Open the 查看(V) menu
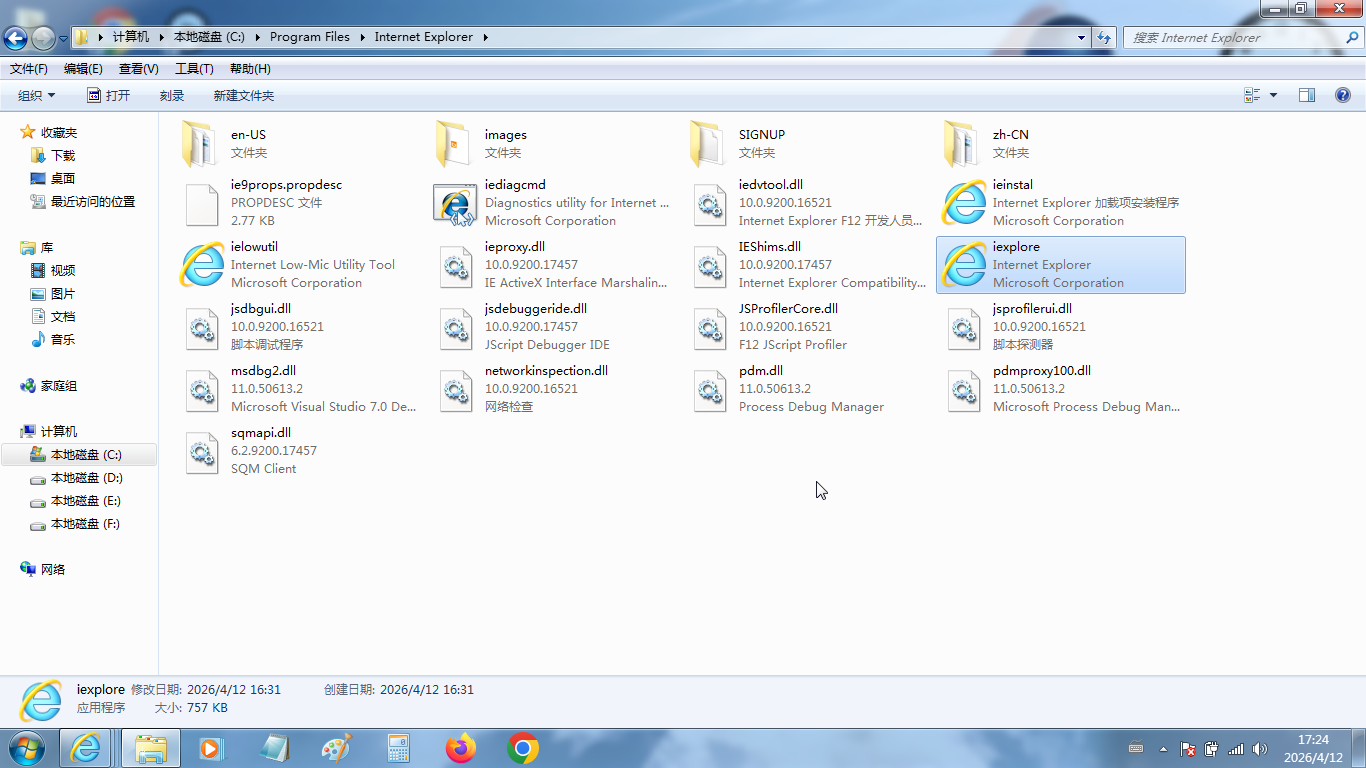Viewport: 1366px width, 768px height. click(138, 69)
